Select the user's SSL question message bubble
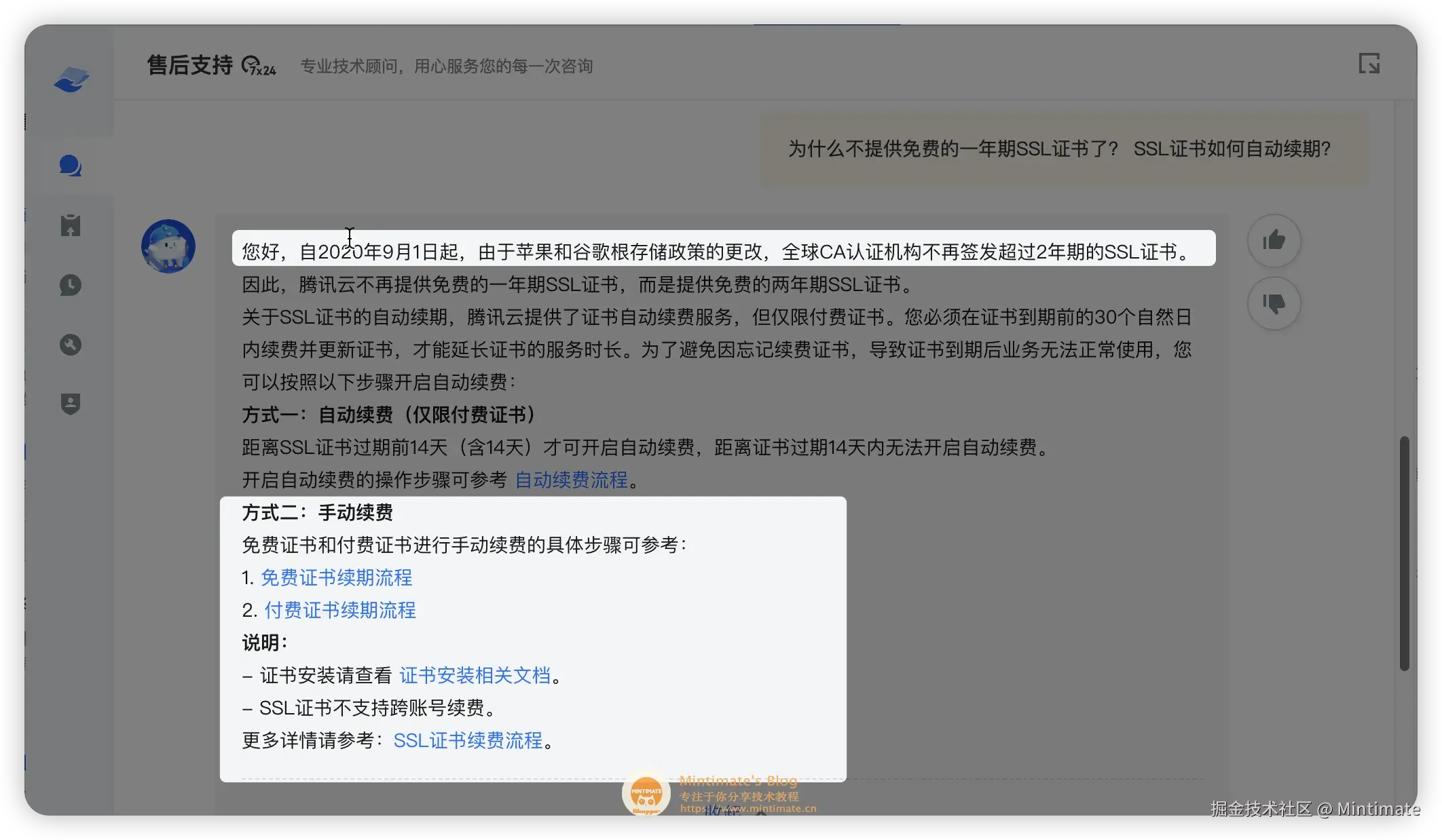This screenshot has width=1442, height=840. (1059, 151)
